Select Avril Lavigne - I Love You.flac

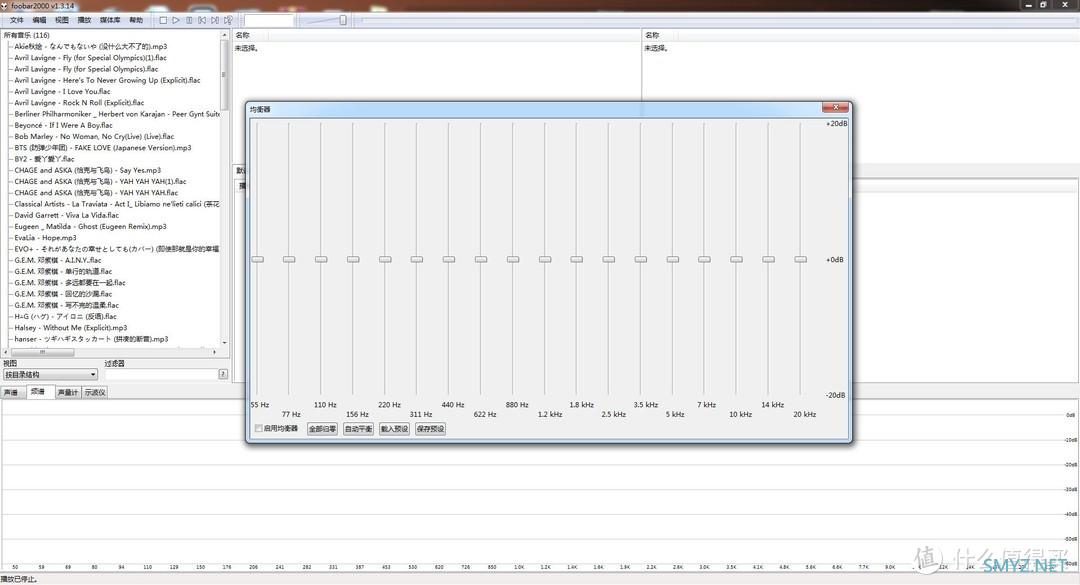(62, 92)
